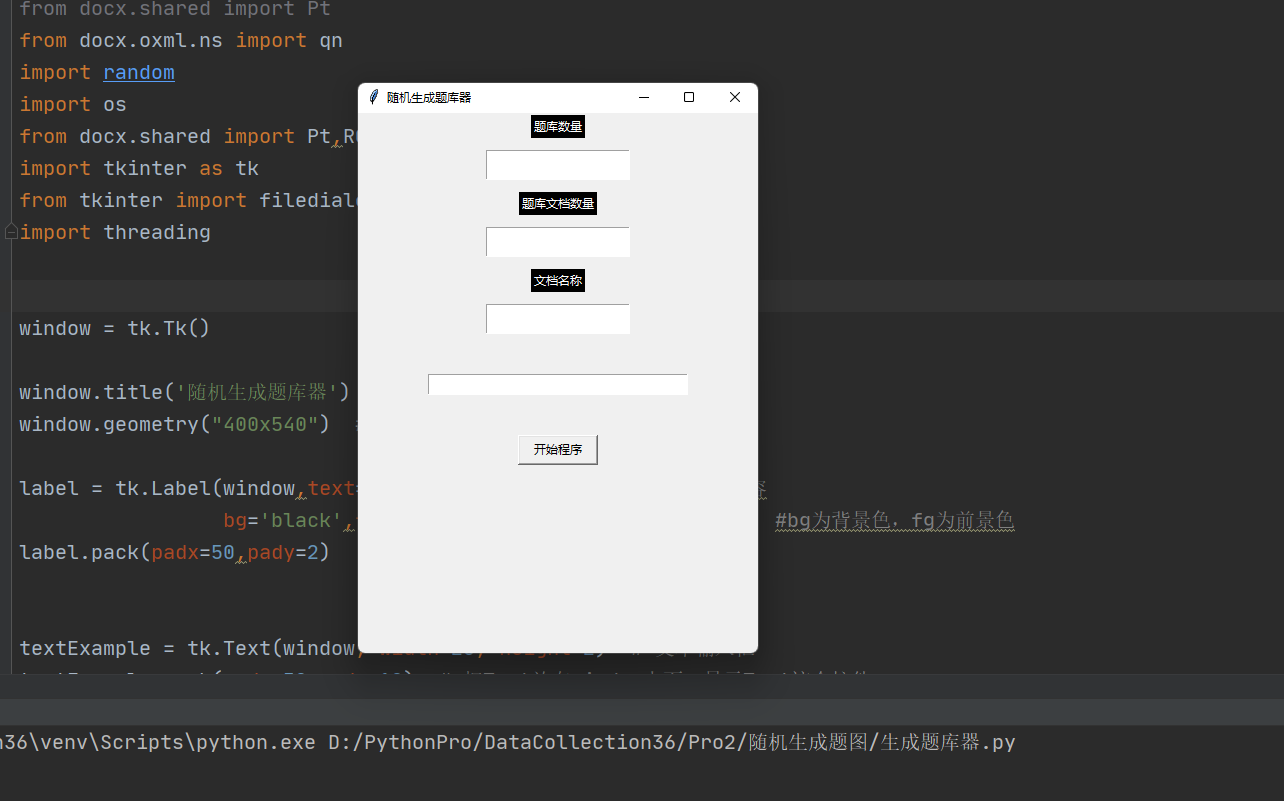Click the 题库文档数量 label
Image resolution: width=1284 pixels, height=801 pixels.
tap(558, 204)
